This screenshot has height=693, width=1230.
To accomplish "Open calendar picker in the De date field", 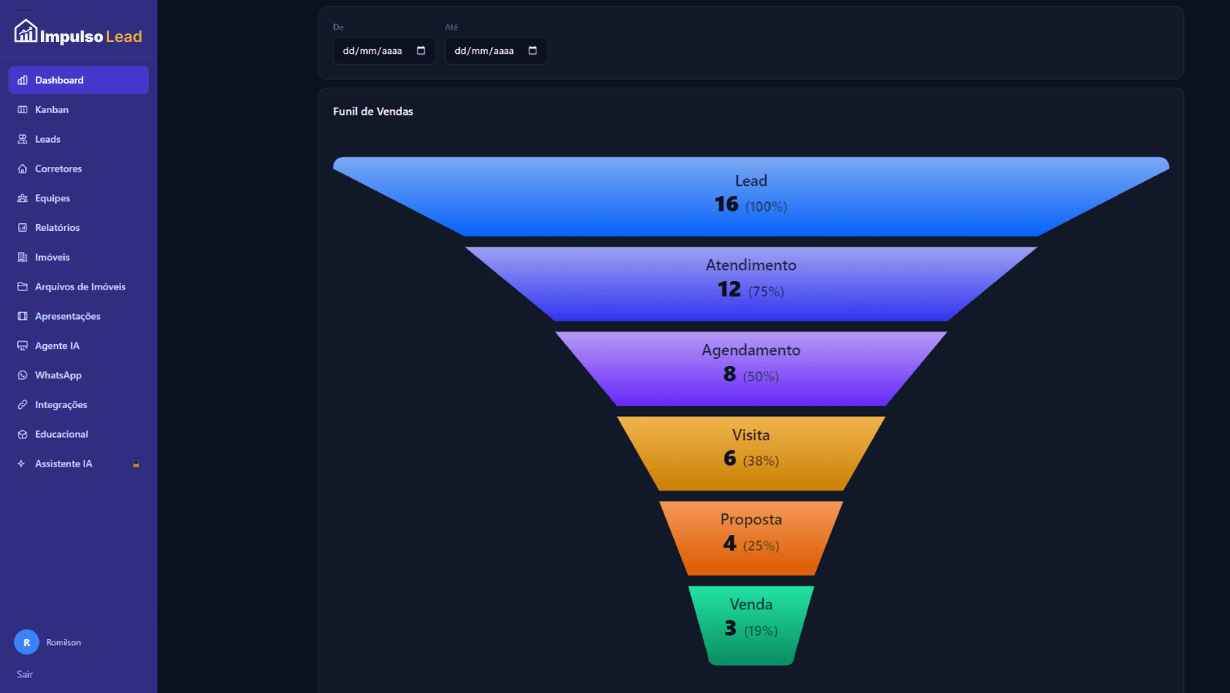I will (x=421, y=51).
